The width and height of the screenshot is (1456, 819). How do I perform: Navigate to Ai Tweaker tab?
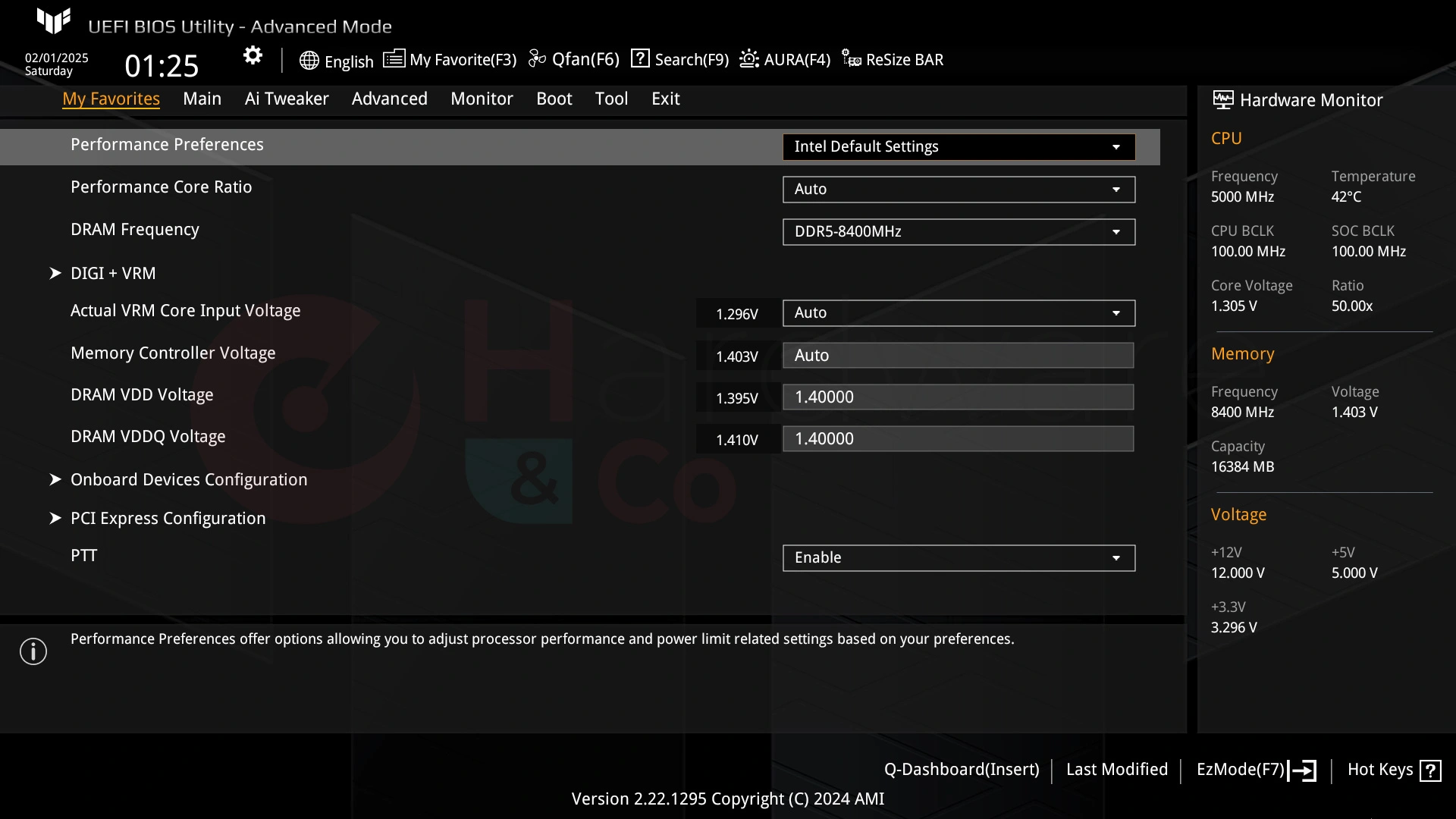point(287,98)
